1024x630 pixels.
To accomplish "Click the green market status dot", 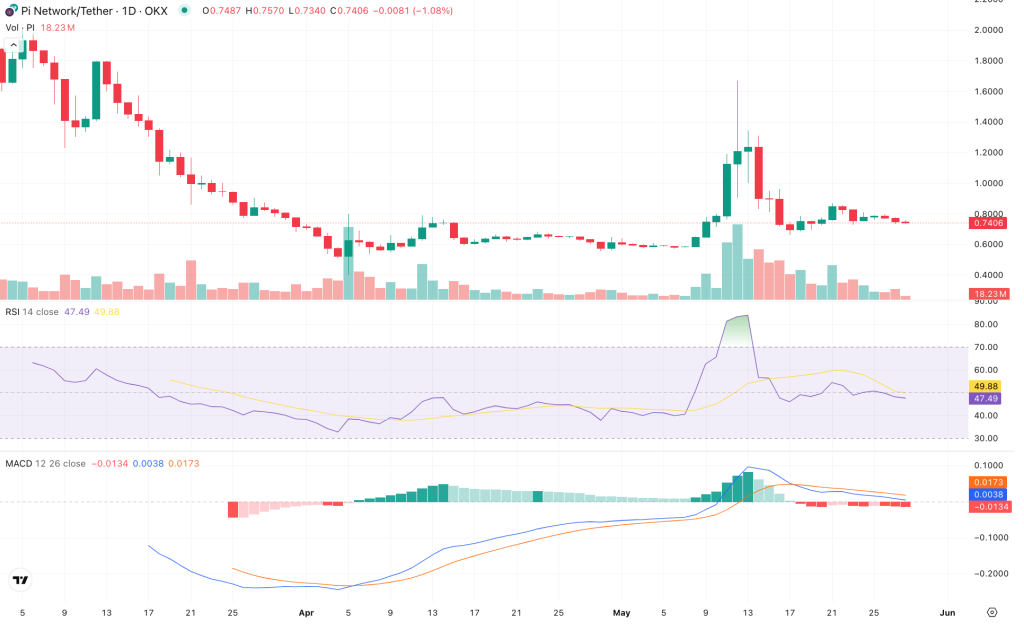I will click(185, 10).
